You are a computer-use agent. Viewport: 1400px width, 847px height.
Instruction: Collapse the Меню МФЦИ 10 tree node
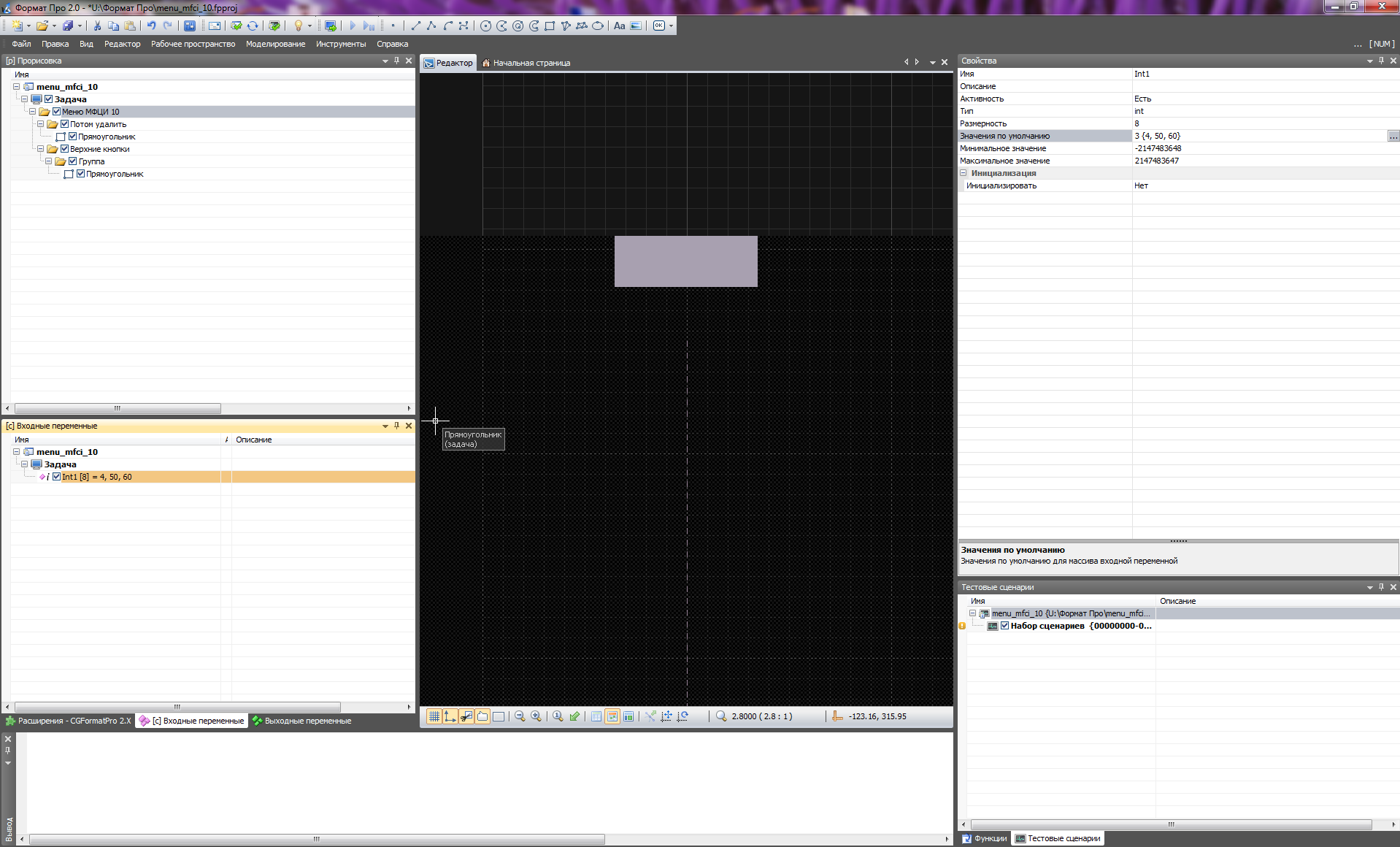pyautogui.click(x=32, y=112)
